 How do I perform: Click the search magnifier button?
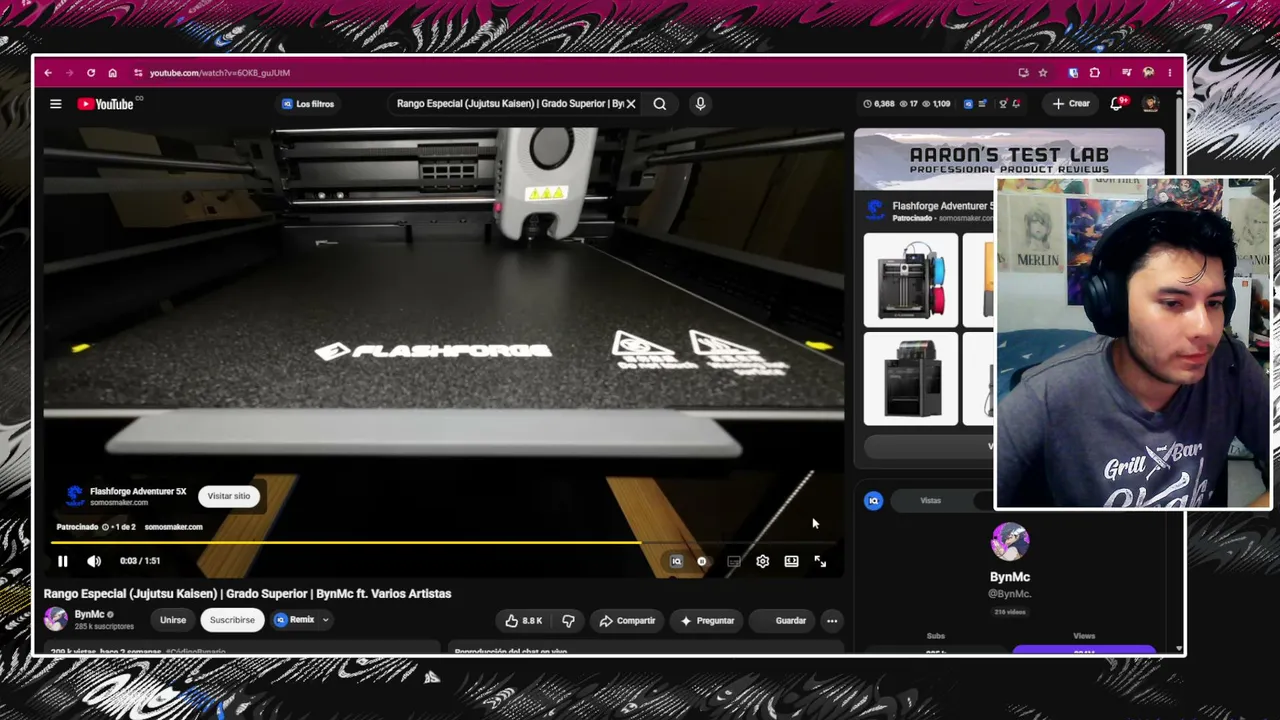[660, 104]
